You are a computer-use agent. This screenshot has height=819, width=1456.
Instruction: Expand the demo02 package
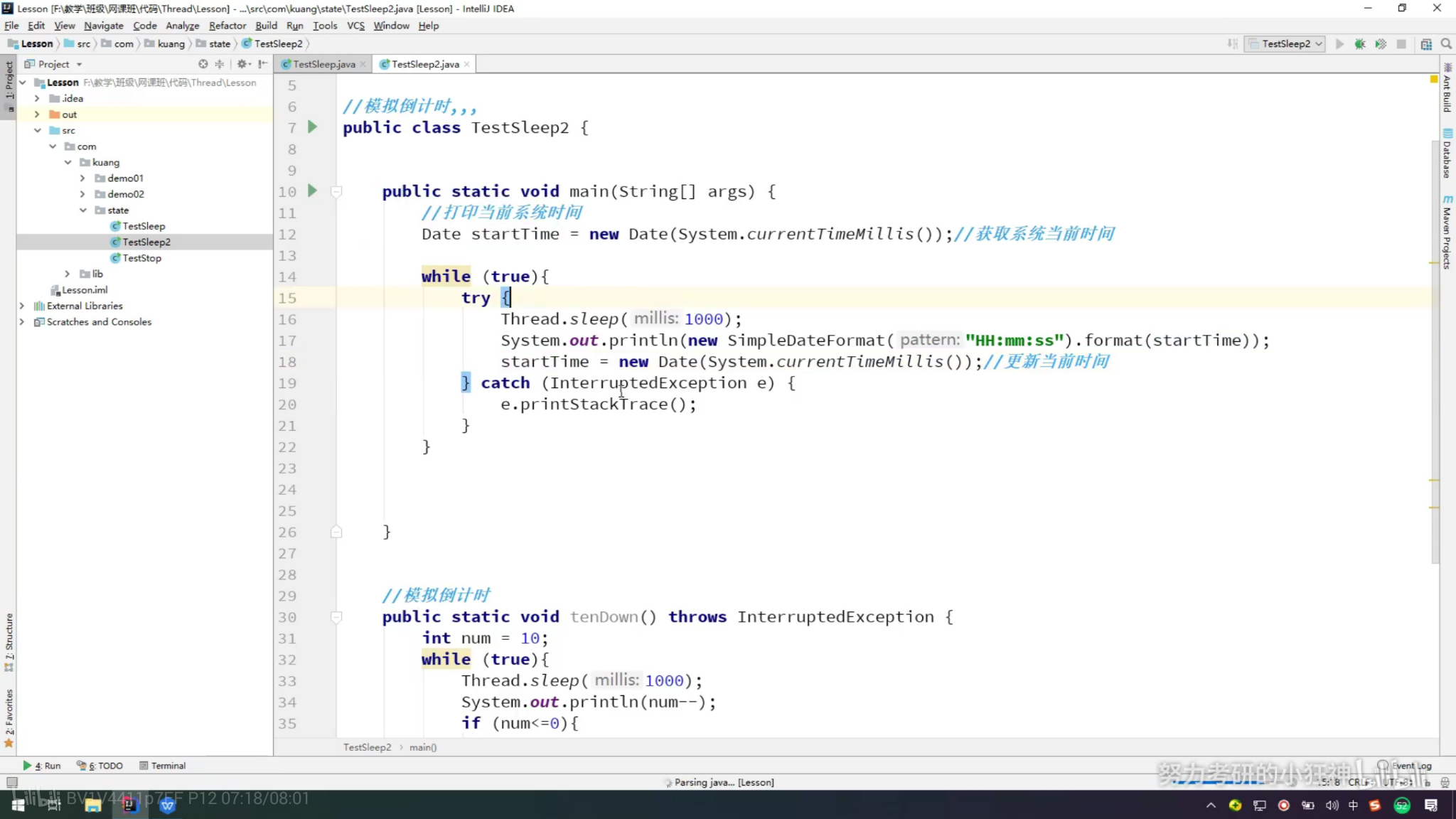click(x=82, y=194)
